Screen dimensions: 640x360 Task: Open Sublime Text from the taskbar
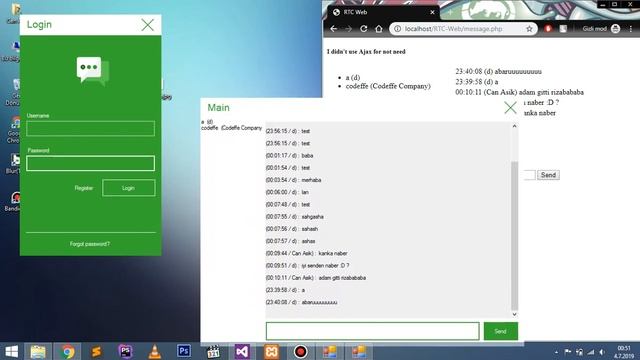[x=96, y=351]
